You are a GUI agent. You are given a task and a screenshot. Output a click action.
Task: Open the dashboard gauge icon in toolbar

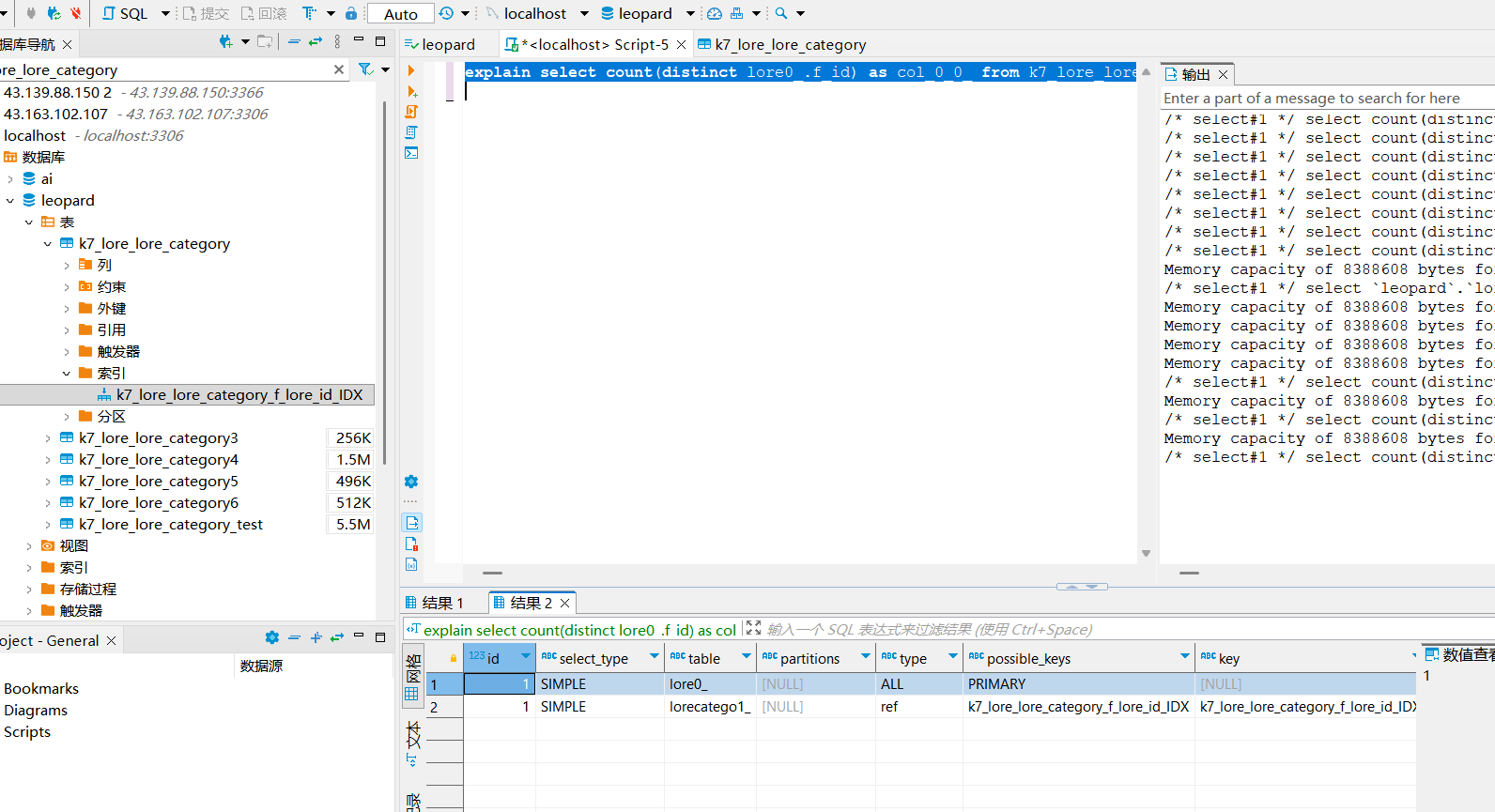click(715, 13)
